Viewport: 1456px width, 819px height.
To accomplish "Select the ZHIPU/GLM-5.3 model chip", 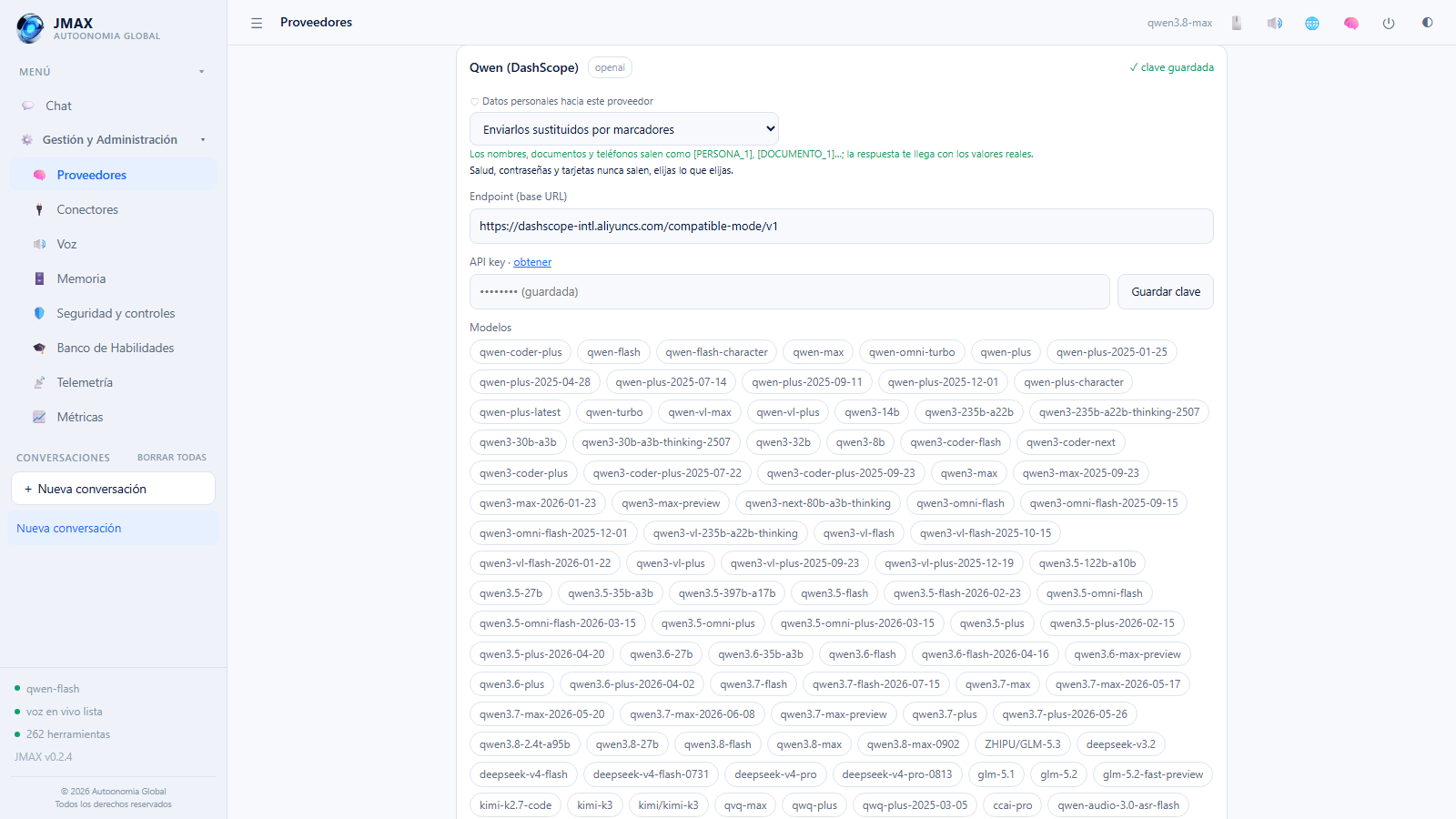I will (x=1022, y=744).
